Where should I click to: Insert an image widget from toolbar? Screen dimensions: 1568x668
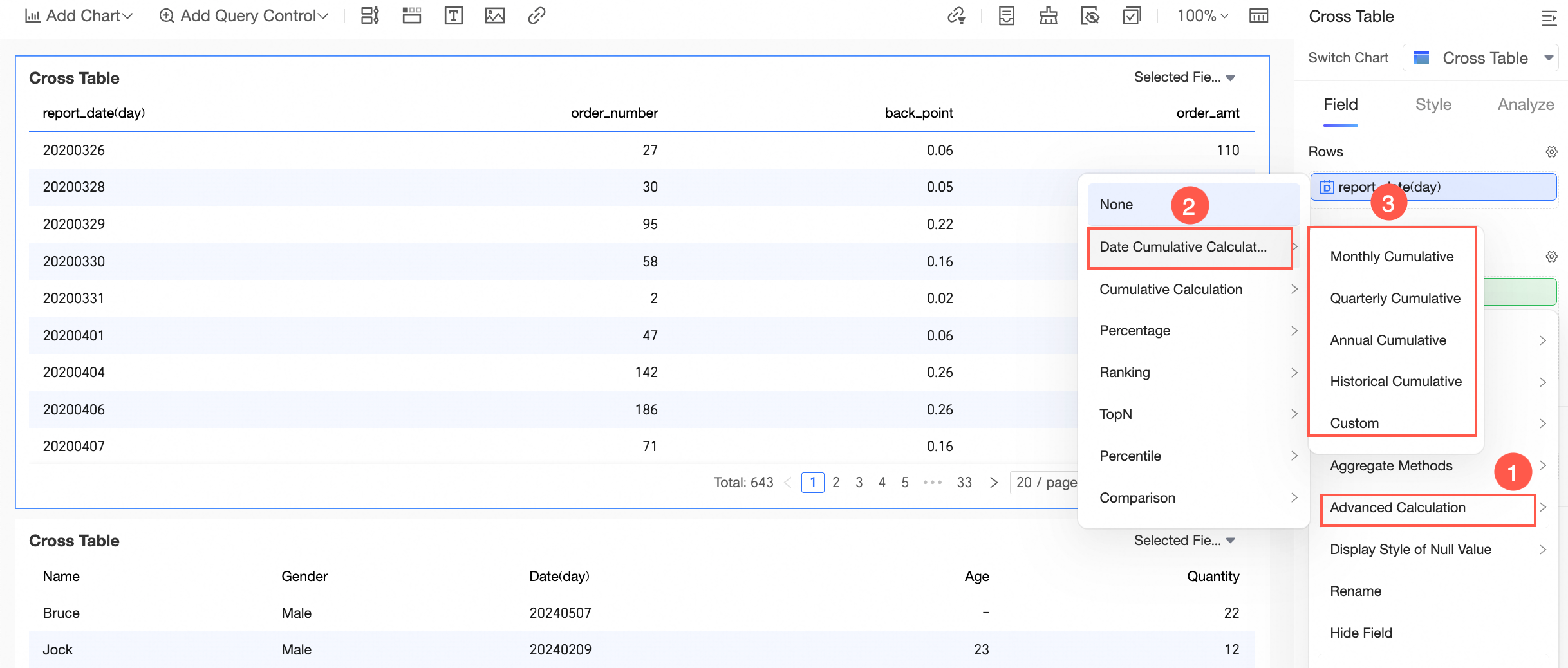pos(495,15)
